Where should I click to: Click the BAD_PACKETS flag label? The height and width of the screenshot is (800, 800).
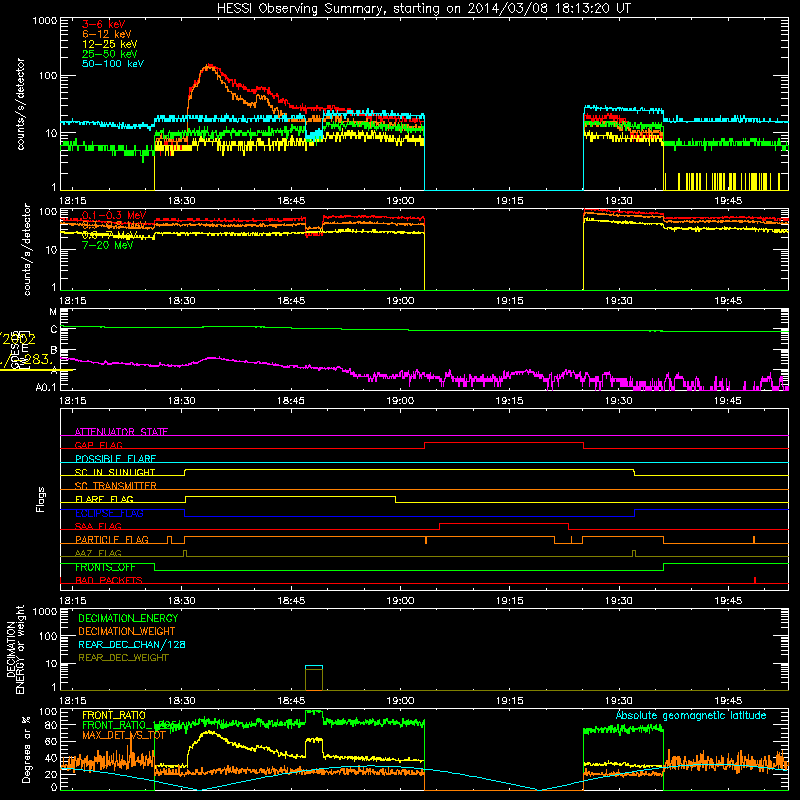[x=109, y=580]
